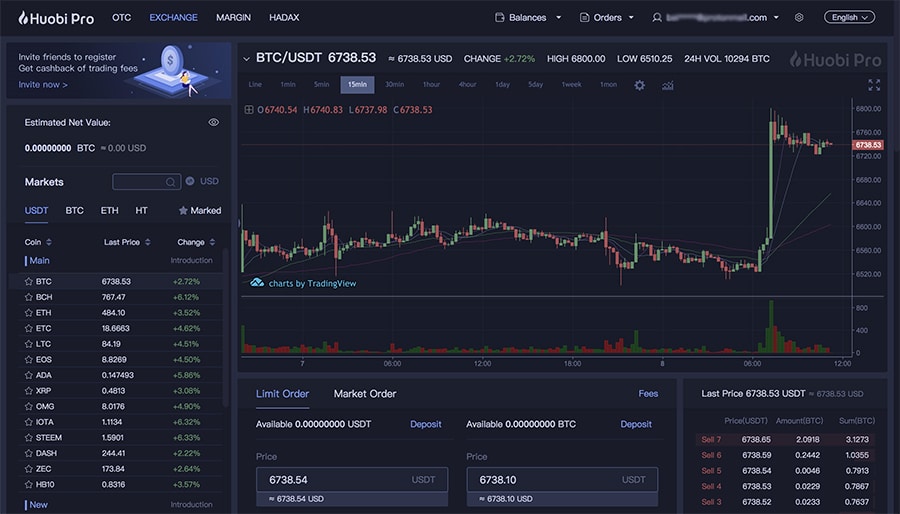This screenshot has width=900, height=514.
Task: Star the ETH coin as favorite
Action: coord(27,313)
